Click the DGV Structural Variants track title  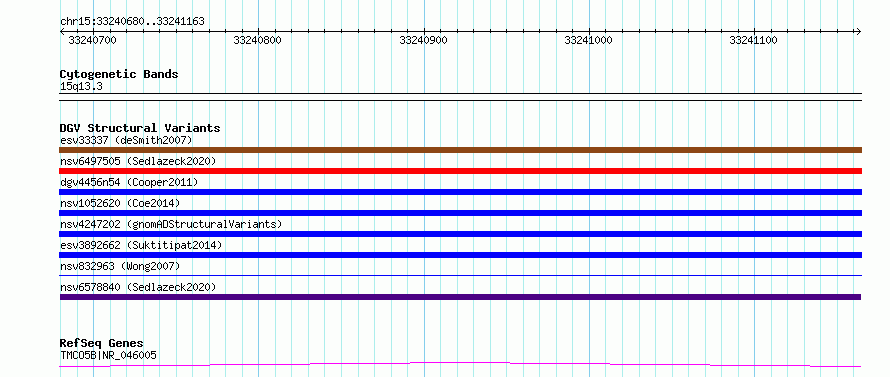click(x=140, y=128)
